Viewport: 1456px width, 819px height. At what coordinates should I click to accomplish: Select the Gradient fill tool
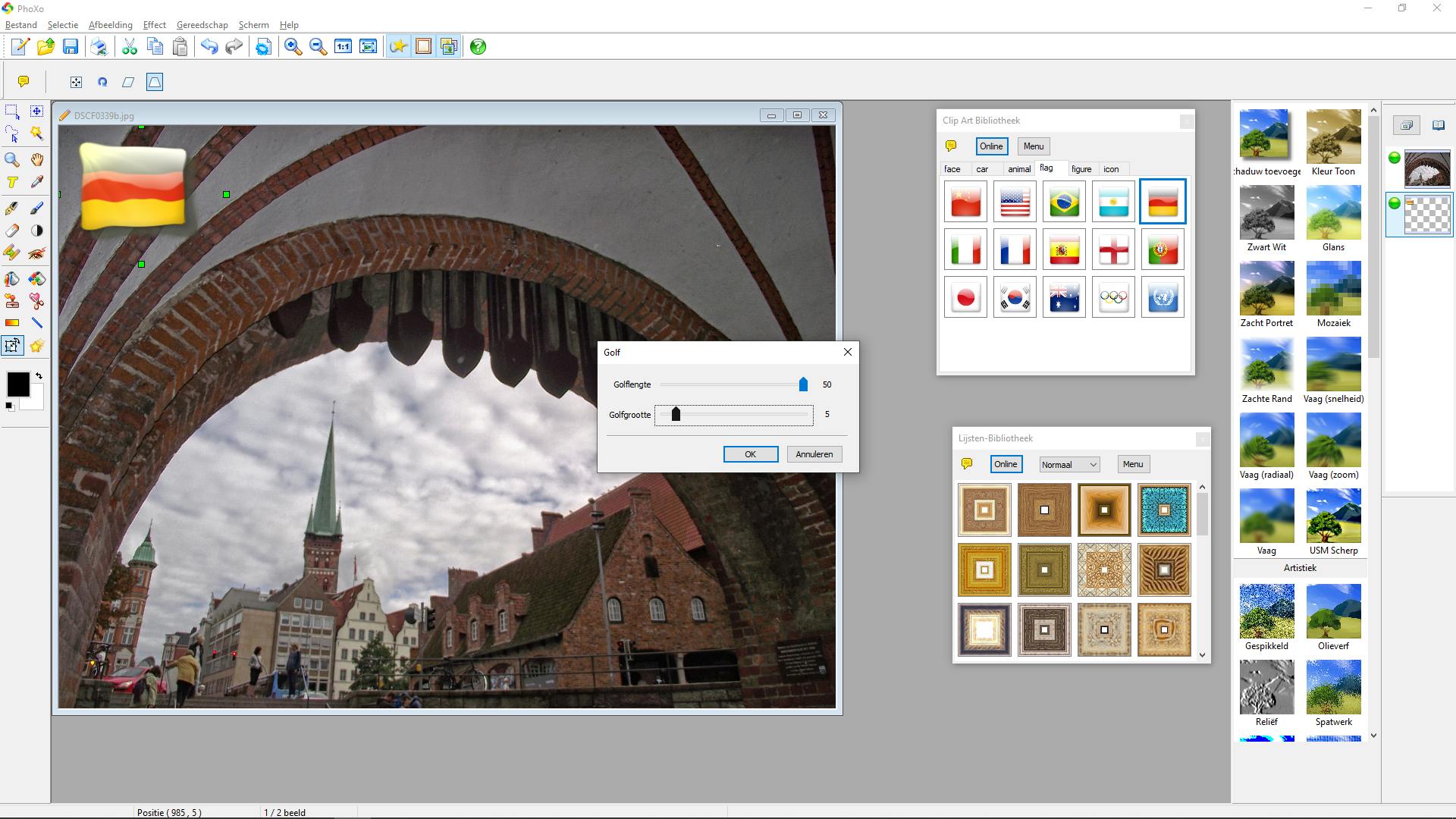[x=12, y=323]
